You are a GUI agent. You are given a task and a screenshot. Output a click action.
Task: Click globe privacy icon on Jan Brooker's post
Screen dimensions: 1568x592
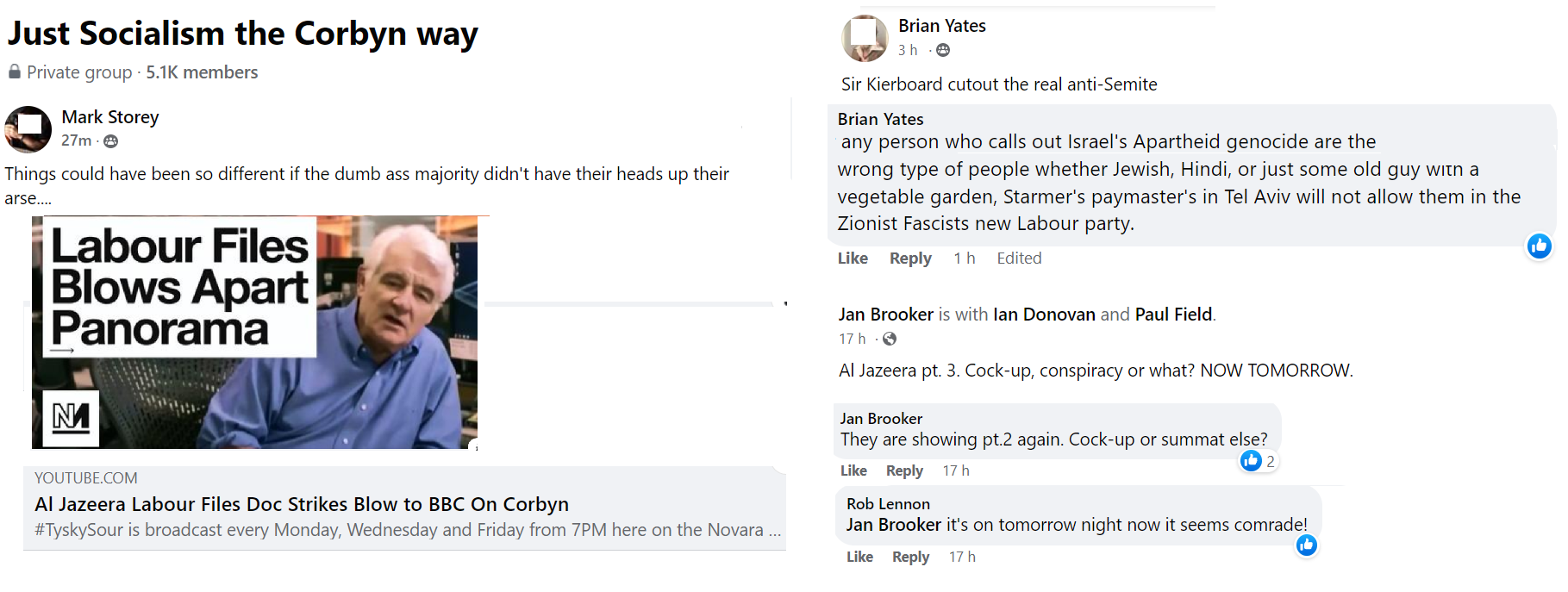point(890,339)
